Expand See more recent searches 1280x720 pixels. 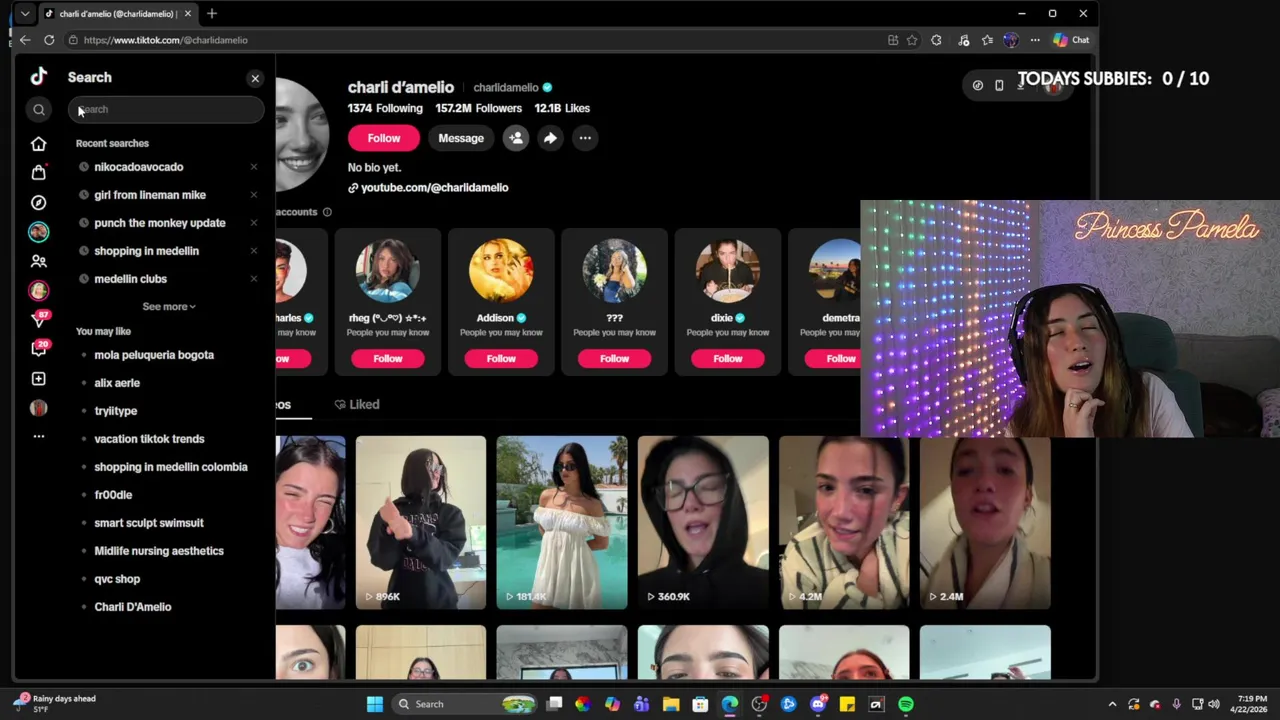pos(168,307)
